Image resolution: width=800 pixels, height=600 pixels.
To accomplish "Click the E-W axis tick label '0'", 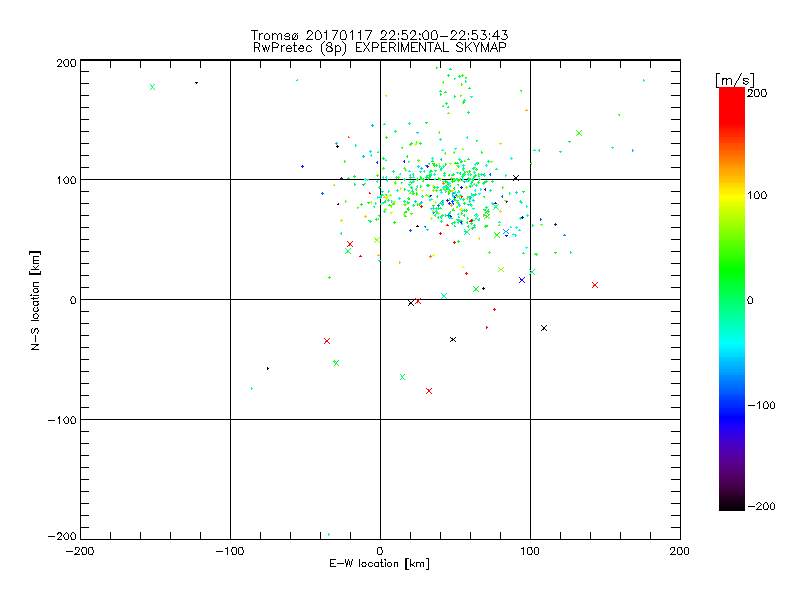I will pos(380,551).
